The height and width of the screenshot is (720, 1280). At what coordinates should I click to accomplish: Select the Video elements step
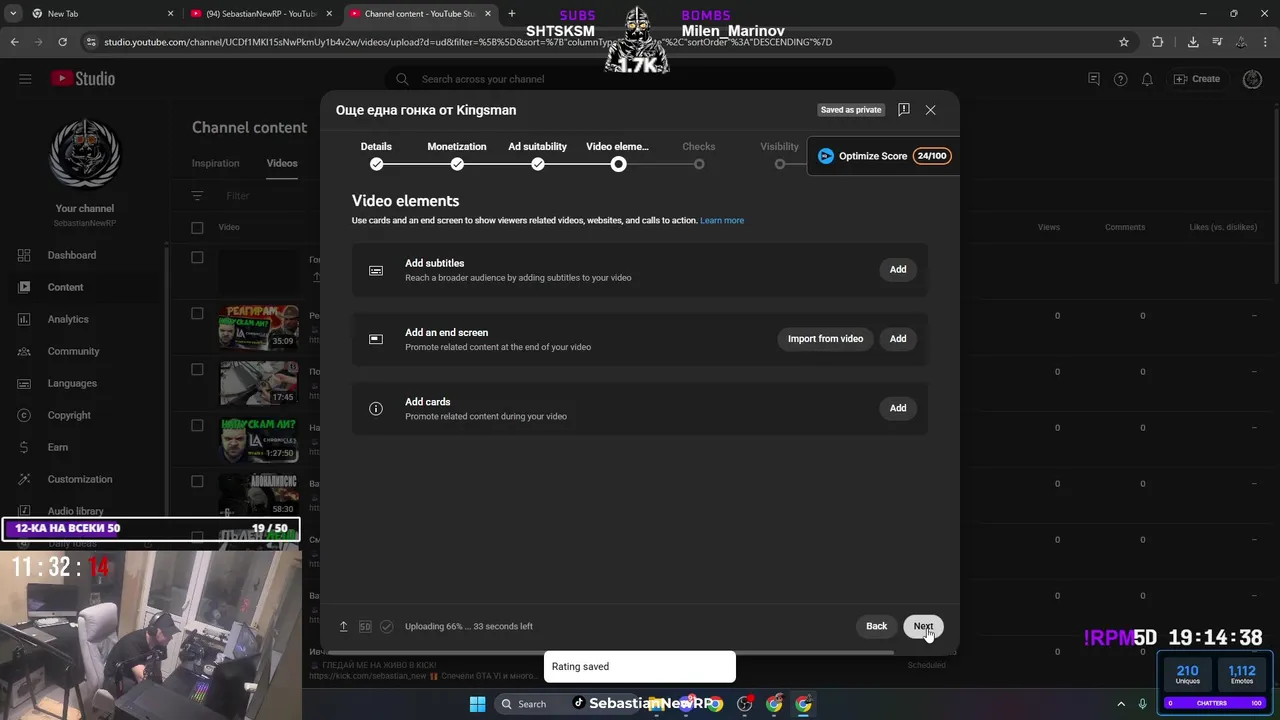[x=618, y=155]
